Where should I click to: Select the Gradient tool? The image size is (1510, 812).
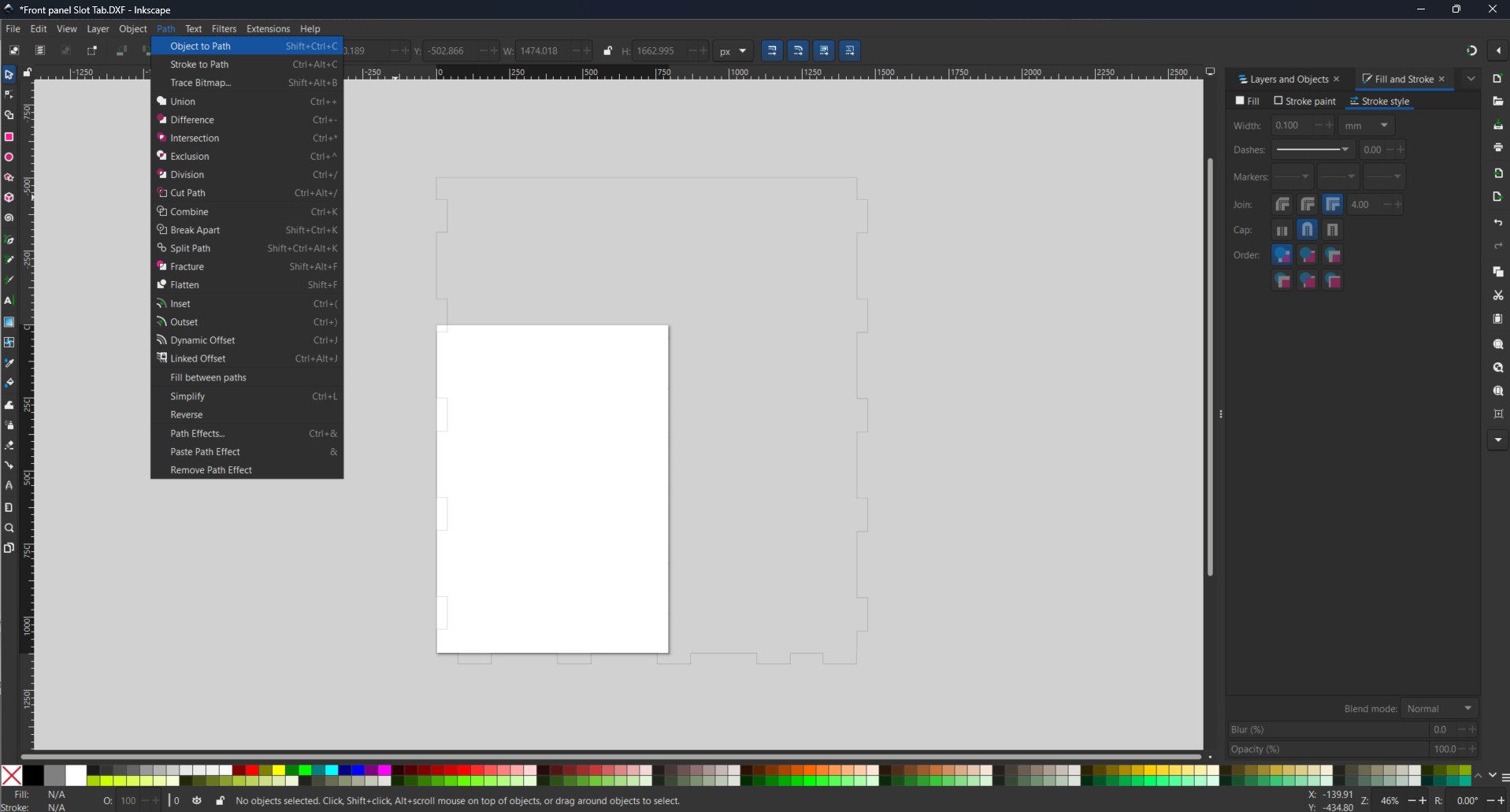[x=9, y=321]
